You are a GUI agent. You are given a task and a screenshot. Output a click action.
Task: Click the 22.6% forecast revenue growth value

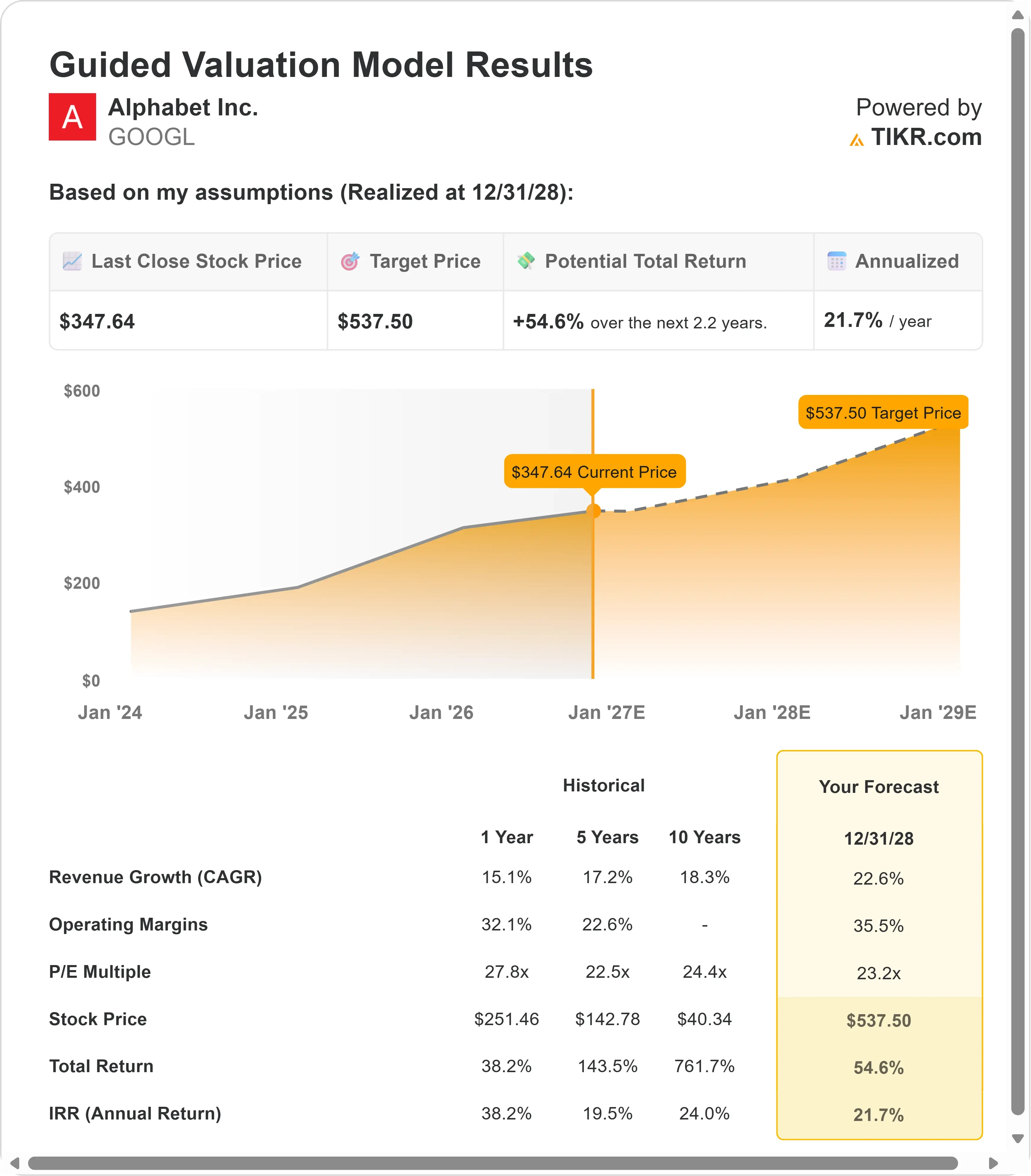click(x=879, y=879)
